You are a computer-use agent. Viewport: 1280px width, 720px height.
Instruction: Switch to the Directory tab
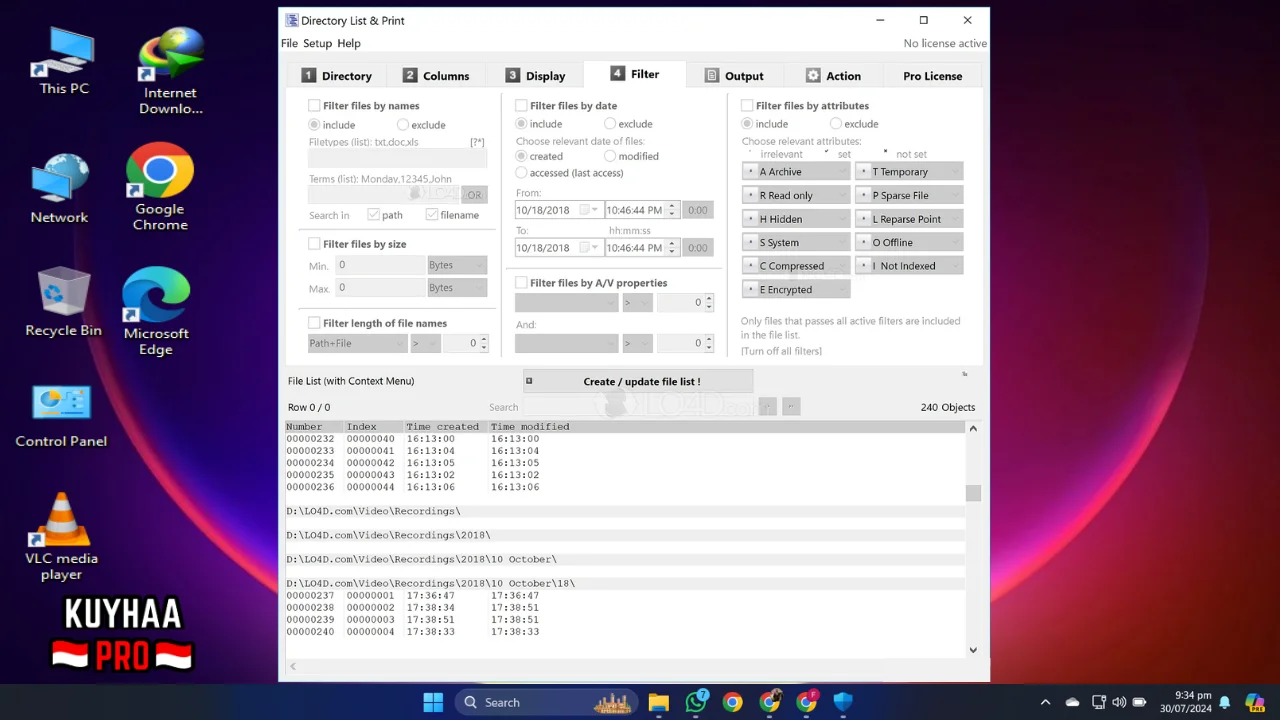coord(337,76)
